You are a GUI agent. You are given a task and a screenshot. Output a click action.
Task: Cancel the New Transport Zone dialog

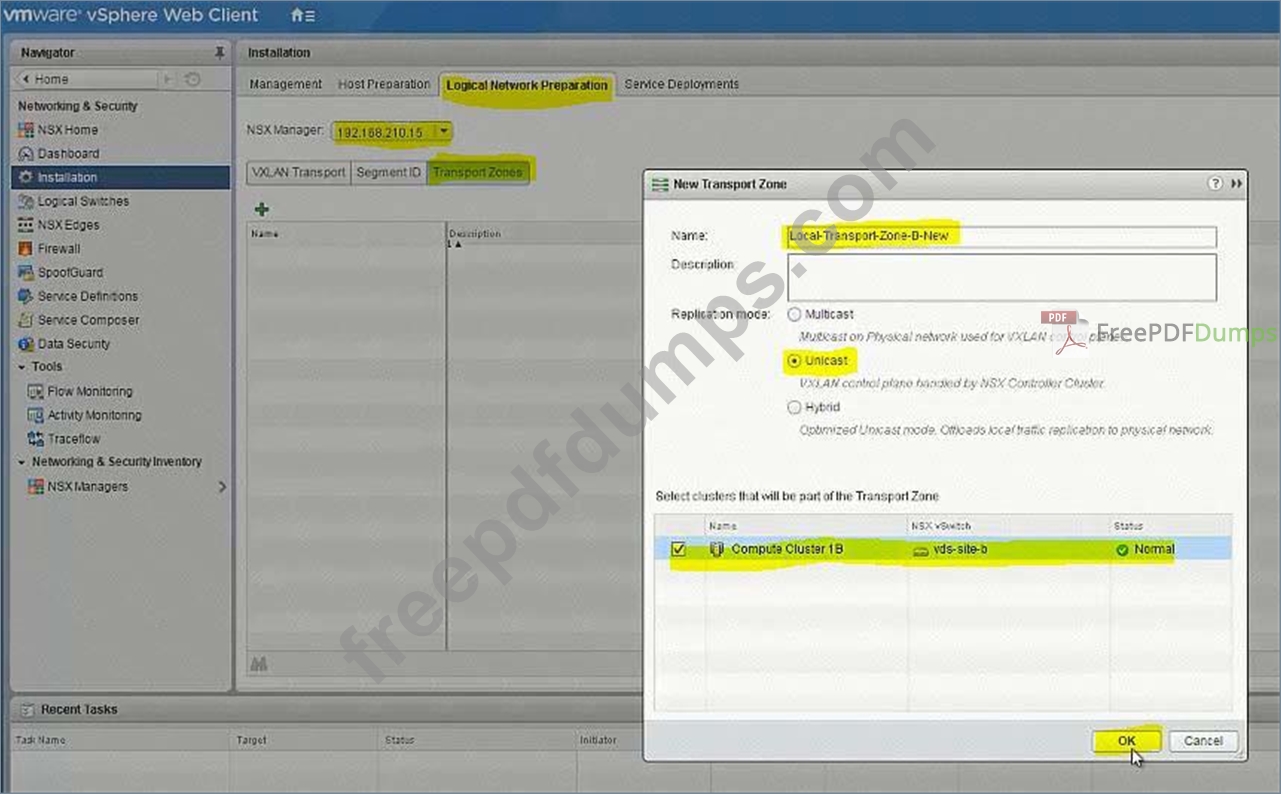click(1203, 741)
